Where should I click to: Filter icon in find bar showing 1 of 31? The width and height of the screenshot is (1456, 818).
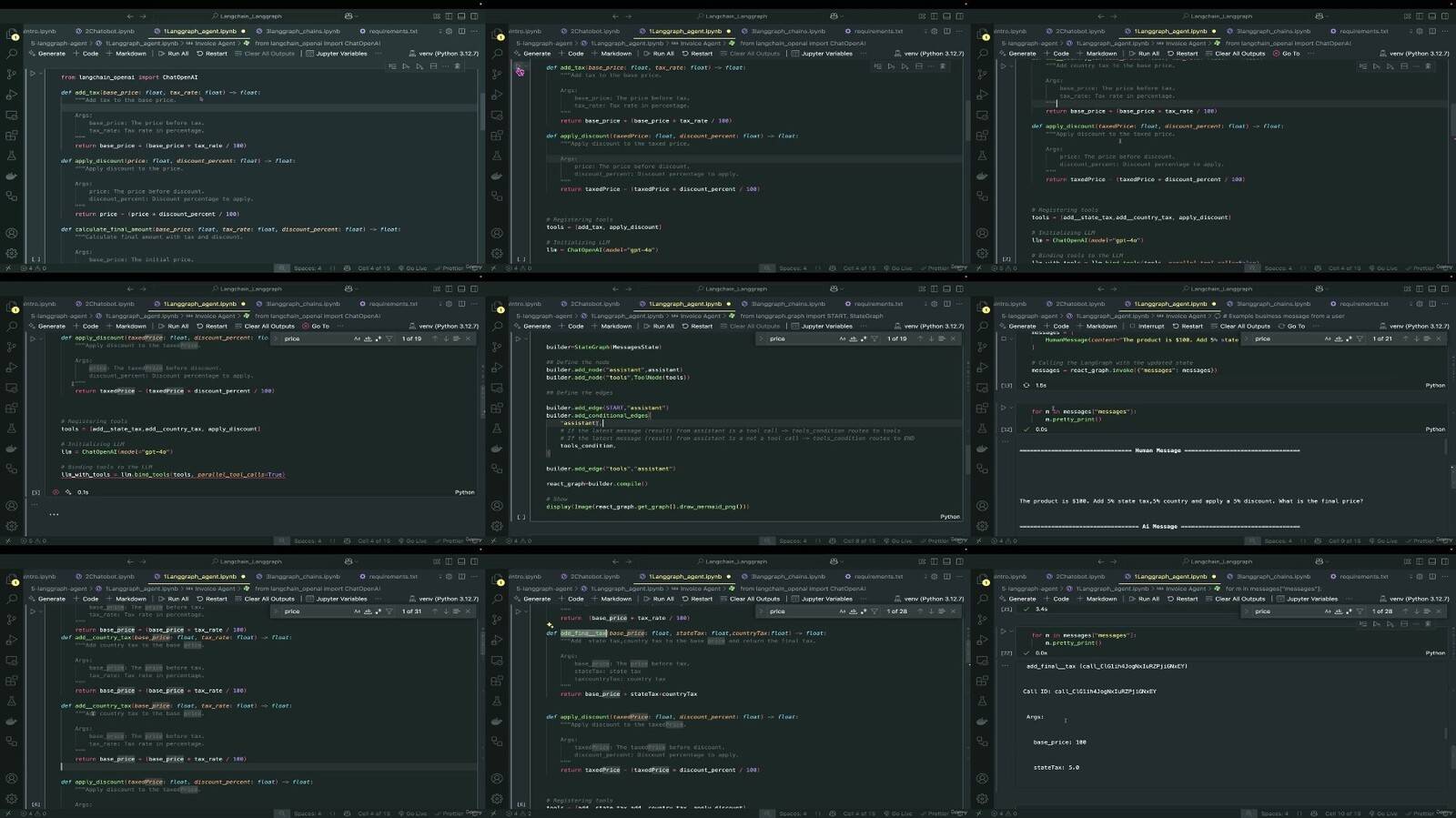pyautogui.click(x=389, y=611)
